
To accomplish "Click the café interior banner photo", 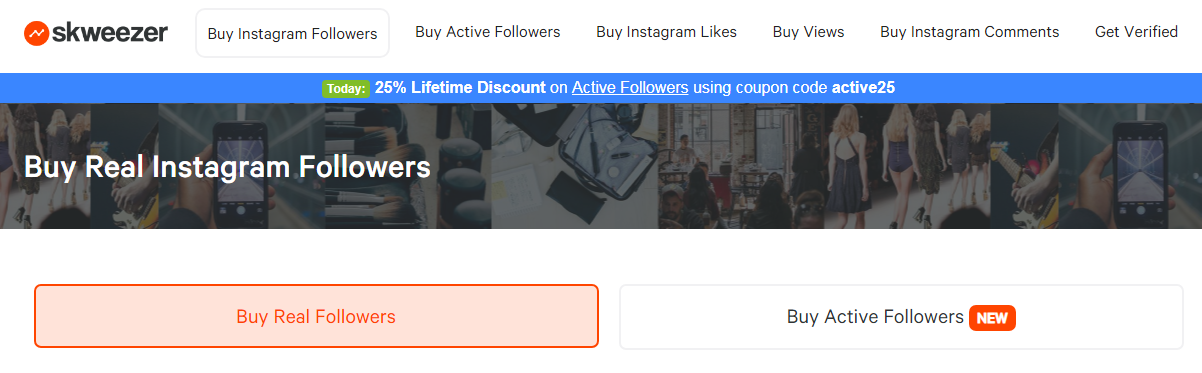I will point(741,166).
